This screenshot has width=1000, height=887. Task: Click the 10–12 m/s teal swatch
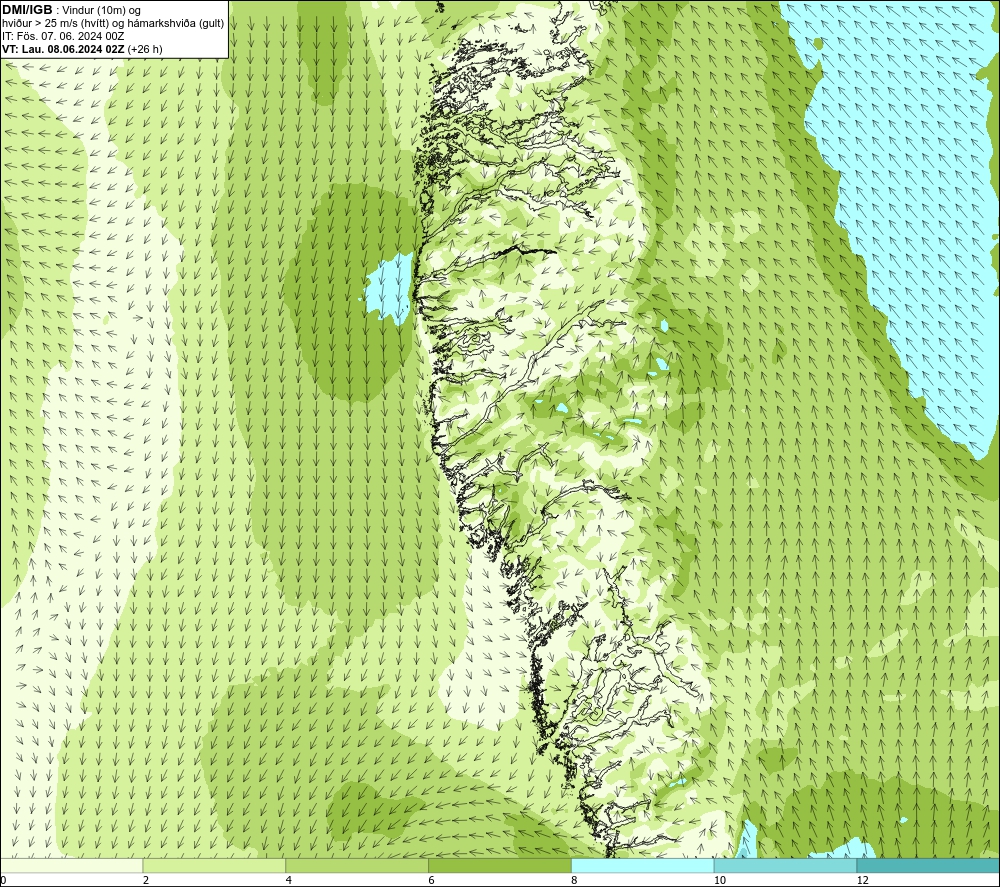click(x=786, y=865)
